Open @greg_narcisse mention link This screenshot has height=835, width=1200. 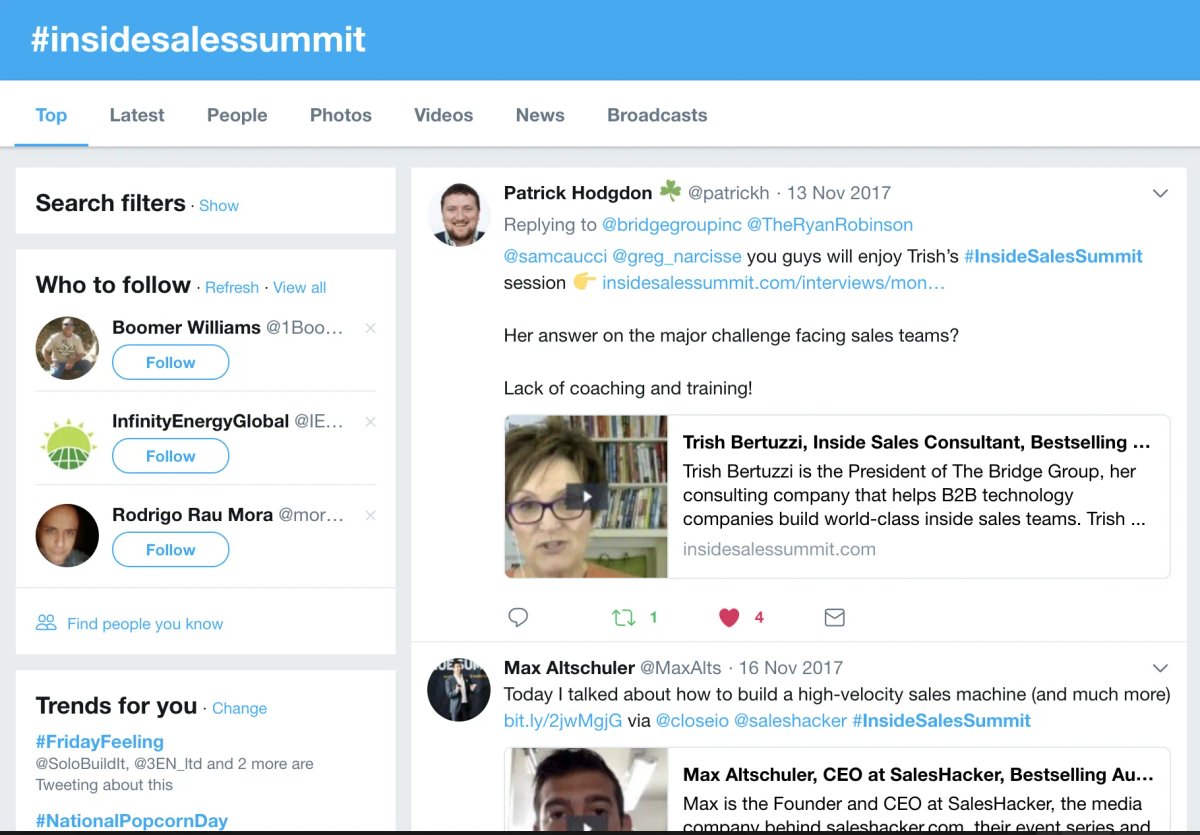click(x=677, y=256)
